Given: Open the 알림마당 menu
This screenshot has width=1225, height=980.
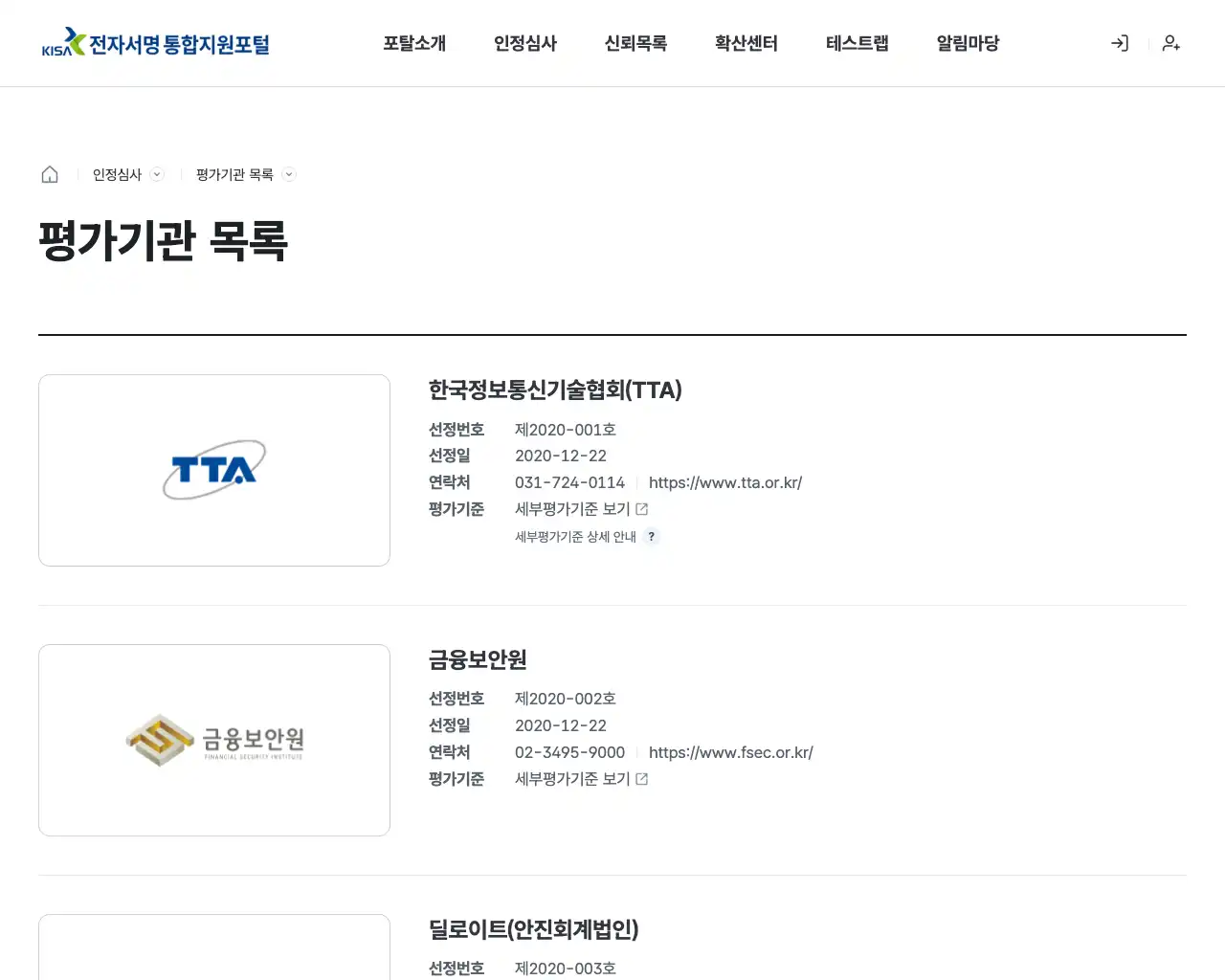Looking at the screenshot, I should 968,43.
